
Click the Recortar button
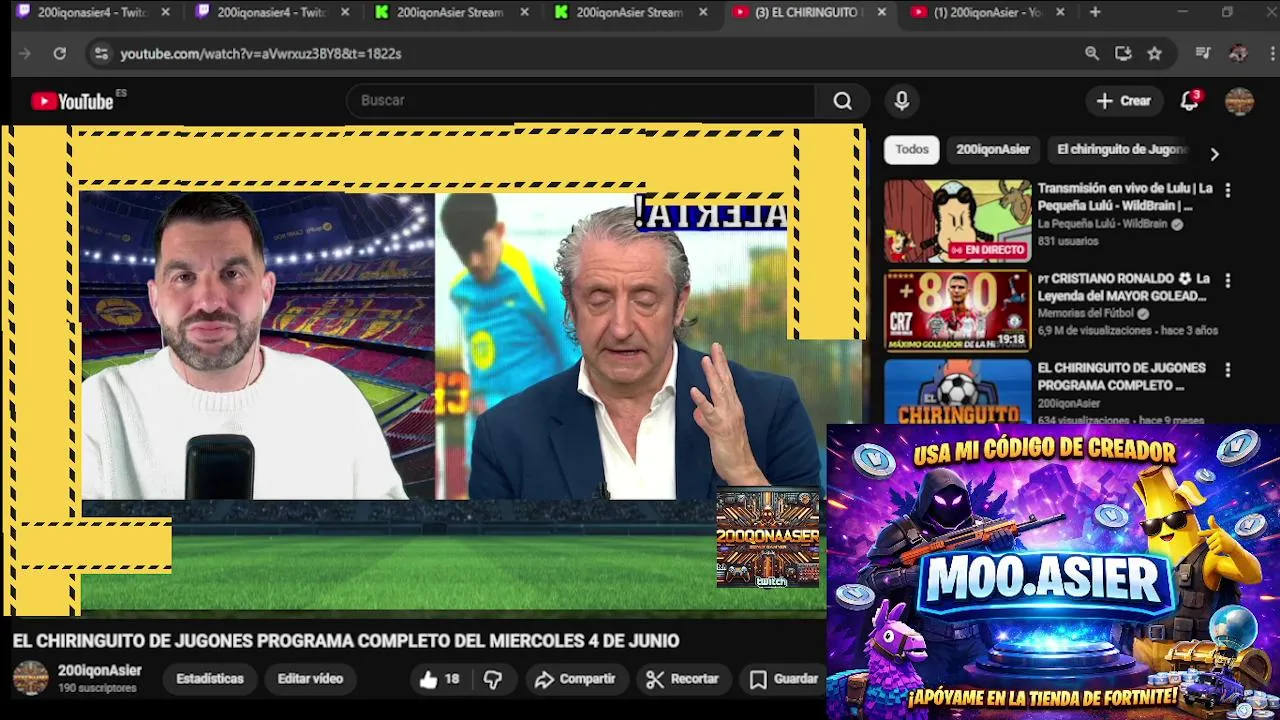(x=683, y=679)
